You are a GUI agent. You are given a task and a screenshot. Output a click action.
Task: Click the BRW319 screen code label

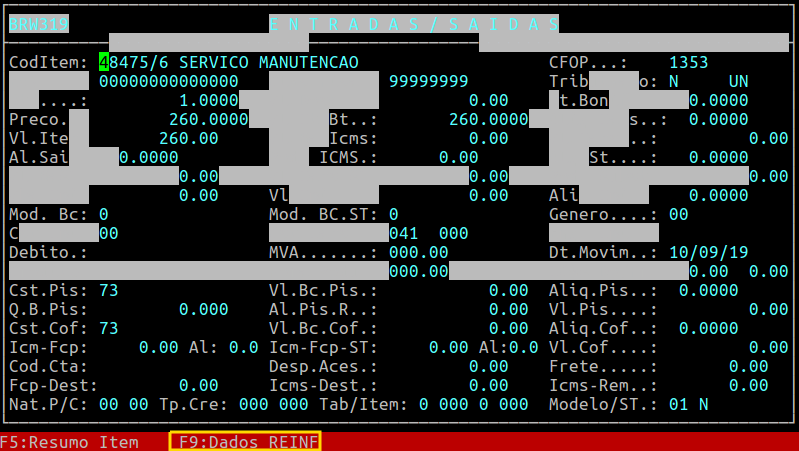pyautogui.click(x=38, y=24)
